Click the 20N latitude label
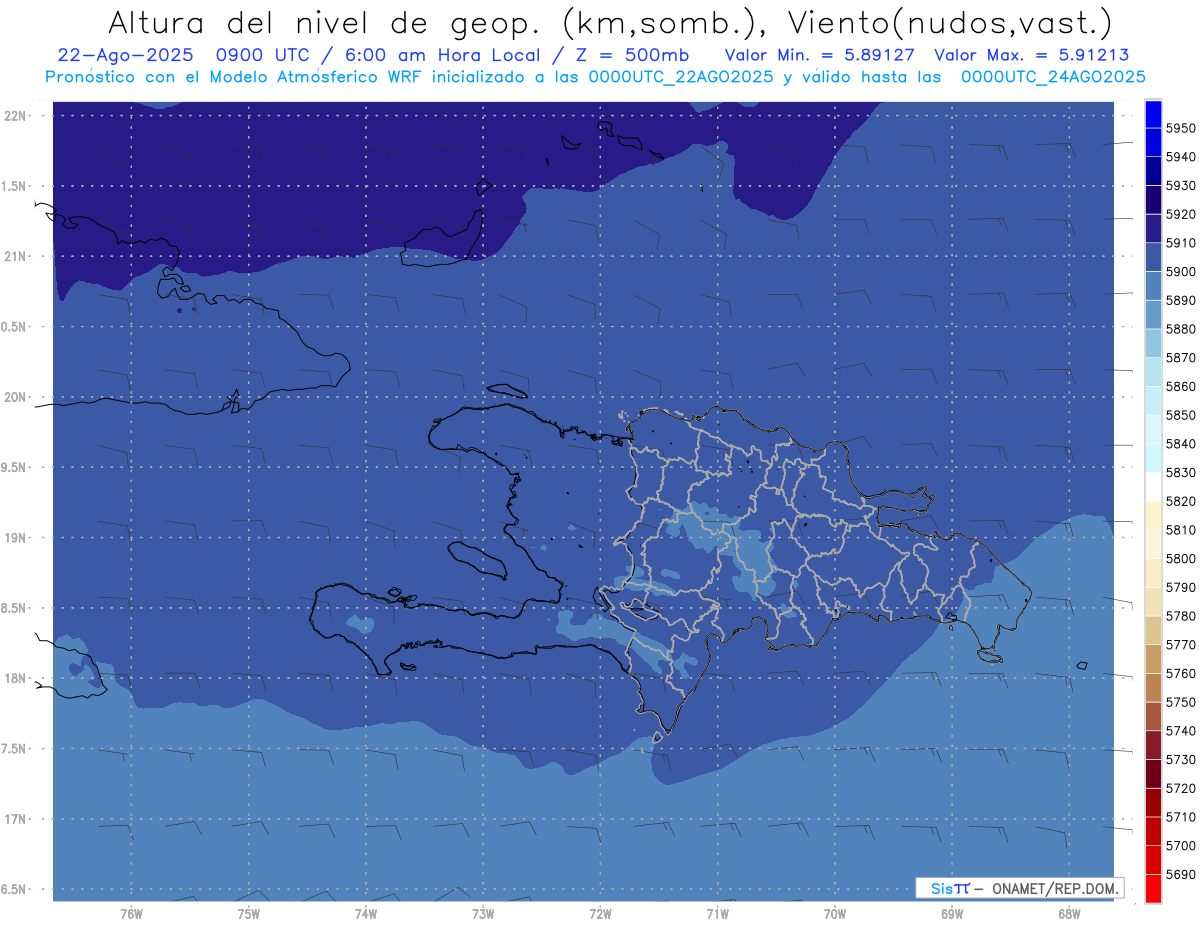This screenshot has height=927, width=1200. point(17,397)
